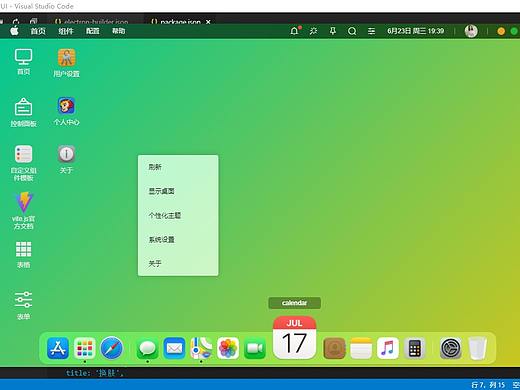Open the user avatar in top bar
This screenshot has height=390, width=520.
pyautogui.click(x=471, y=31)
